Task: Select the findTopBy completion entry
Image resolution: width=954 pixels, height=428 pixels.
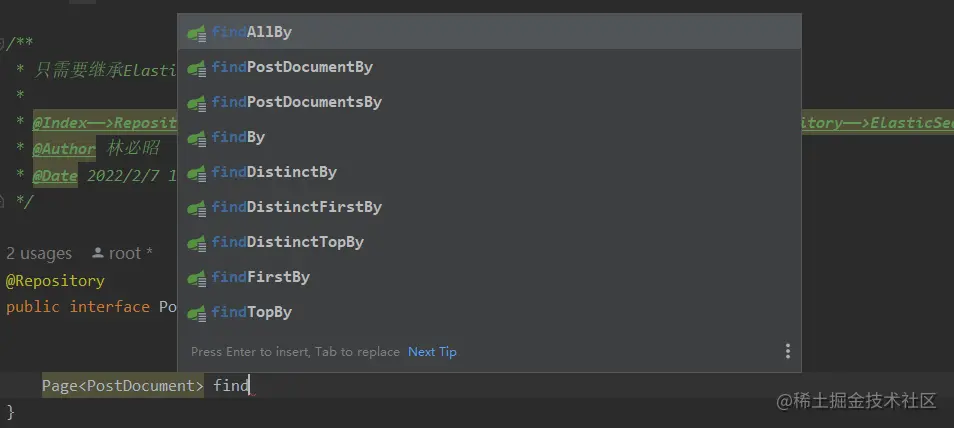Action: [x=489, y=312]
